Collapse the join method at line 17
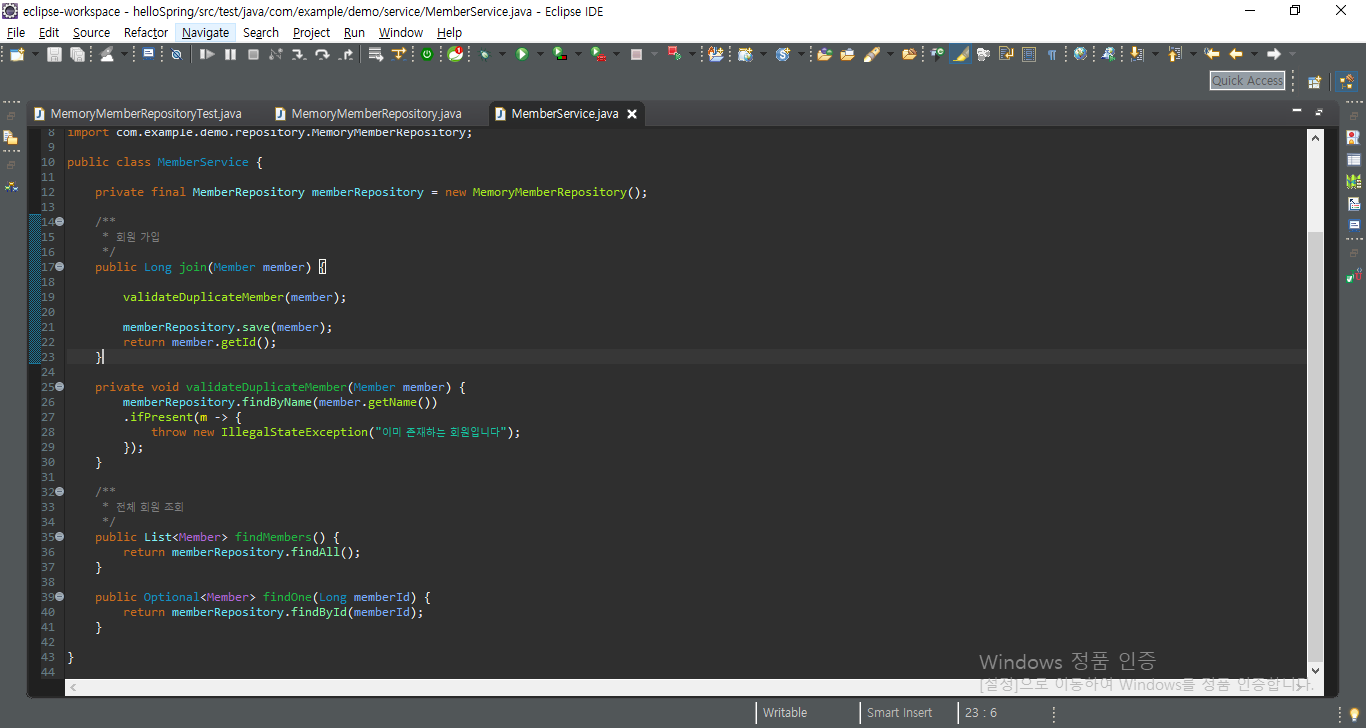Image resolution: width=1366 pixels, height=728 pixels. coord(60,267)
